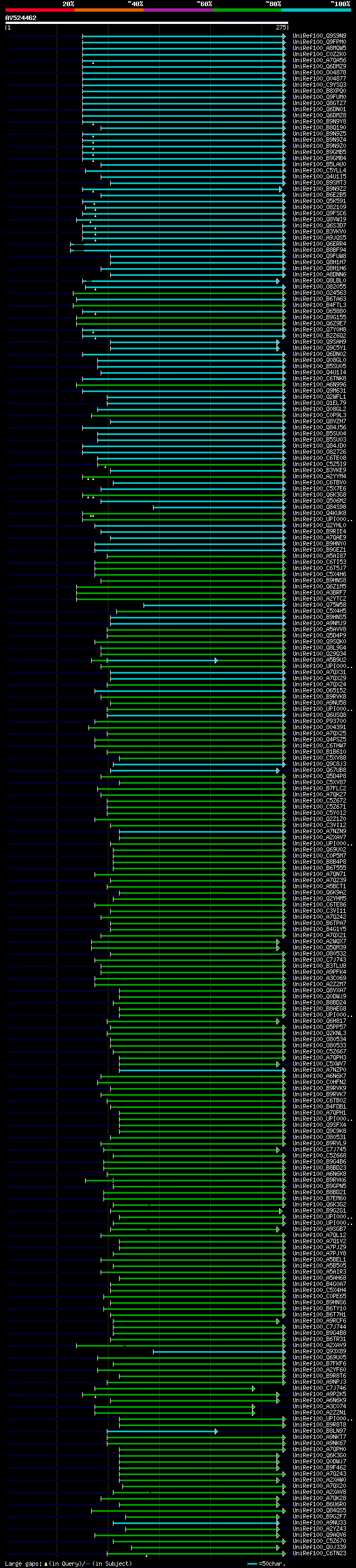This screenshot has height=1568, width=356.
Task: Select the UniRef100_C5YLL4 label
Action: [319, 170]
